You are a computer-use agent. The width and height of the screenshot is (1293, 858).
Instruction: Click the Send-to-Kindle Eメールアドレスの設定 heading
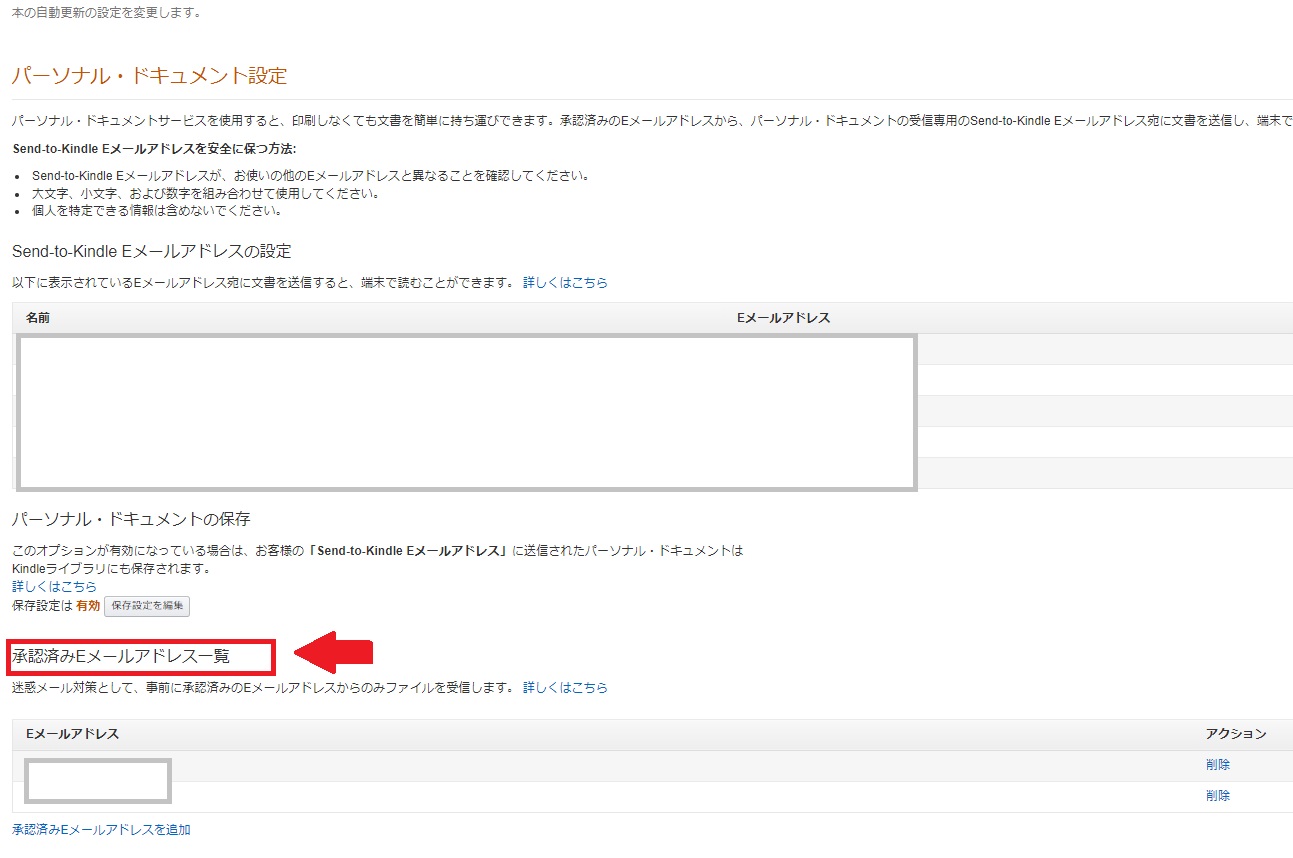(152, 251)
